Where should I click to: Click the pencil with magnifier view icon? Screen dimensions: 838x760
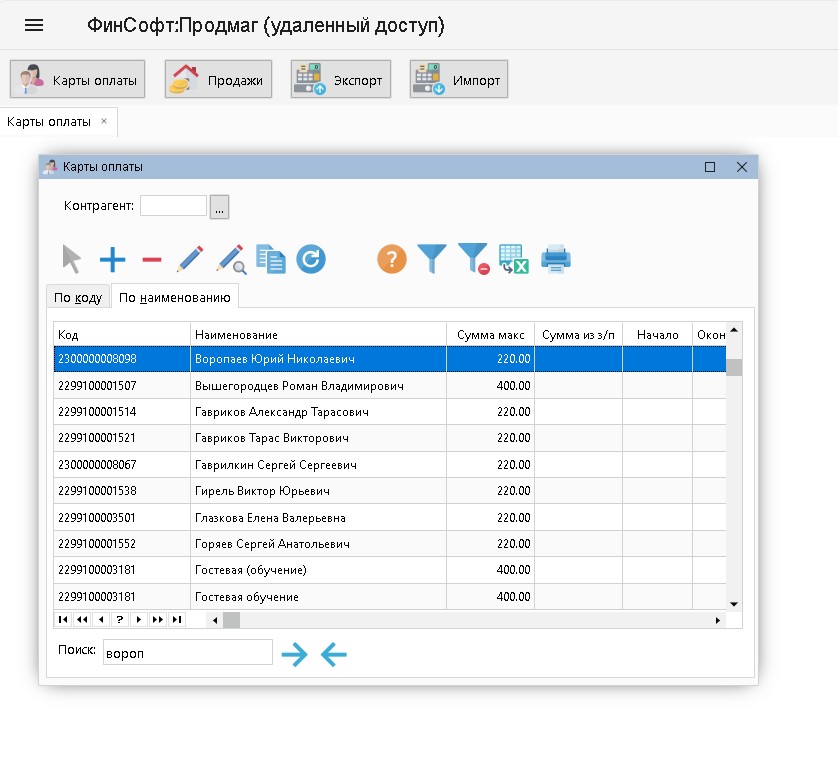click(231, 260)
